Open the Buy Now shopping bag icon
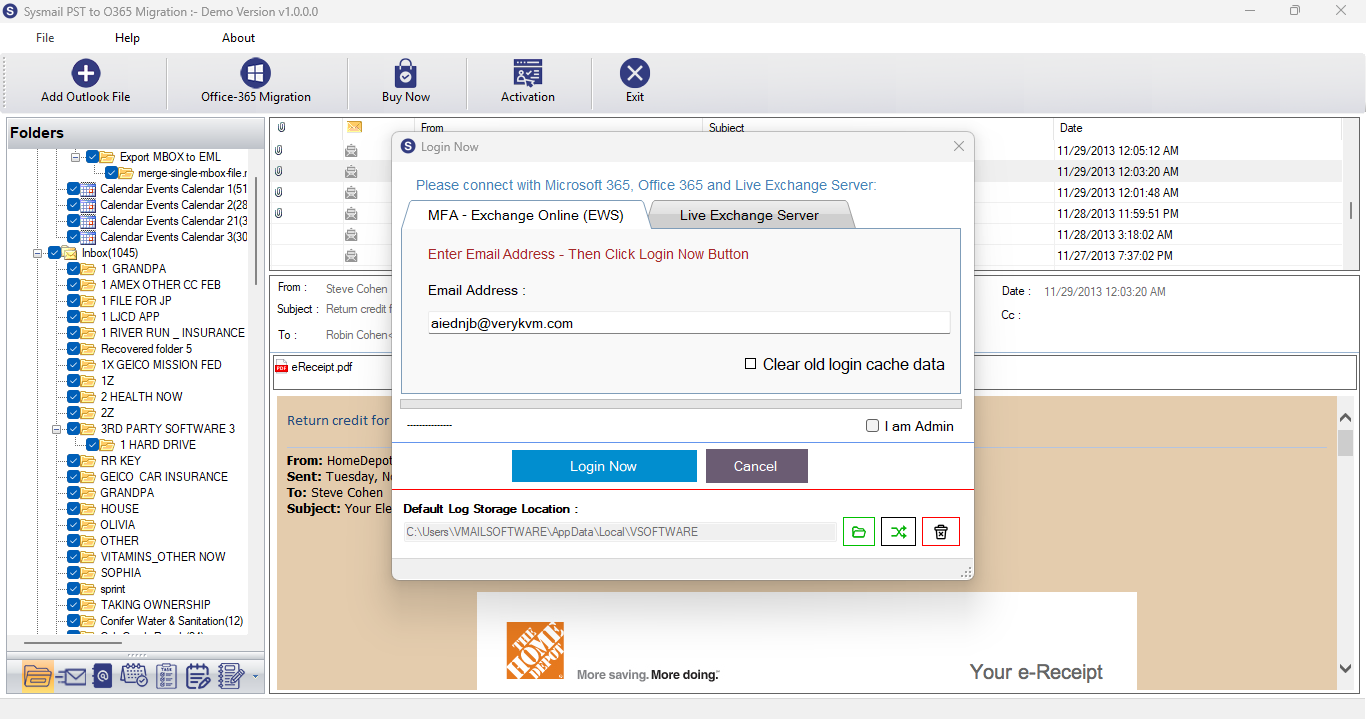 (406, 73)
